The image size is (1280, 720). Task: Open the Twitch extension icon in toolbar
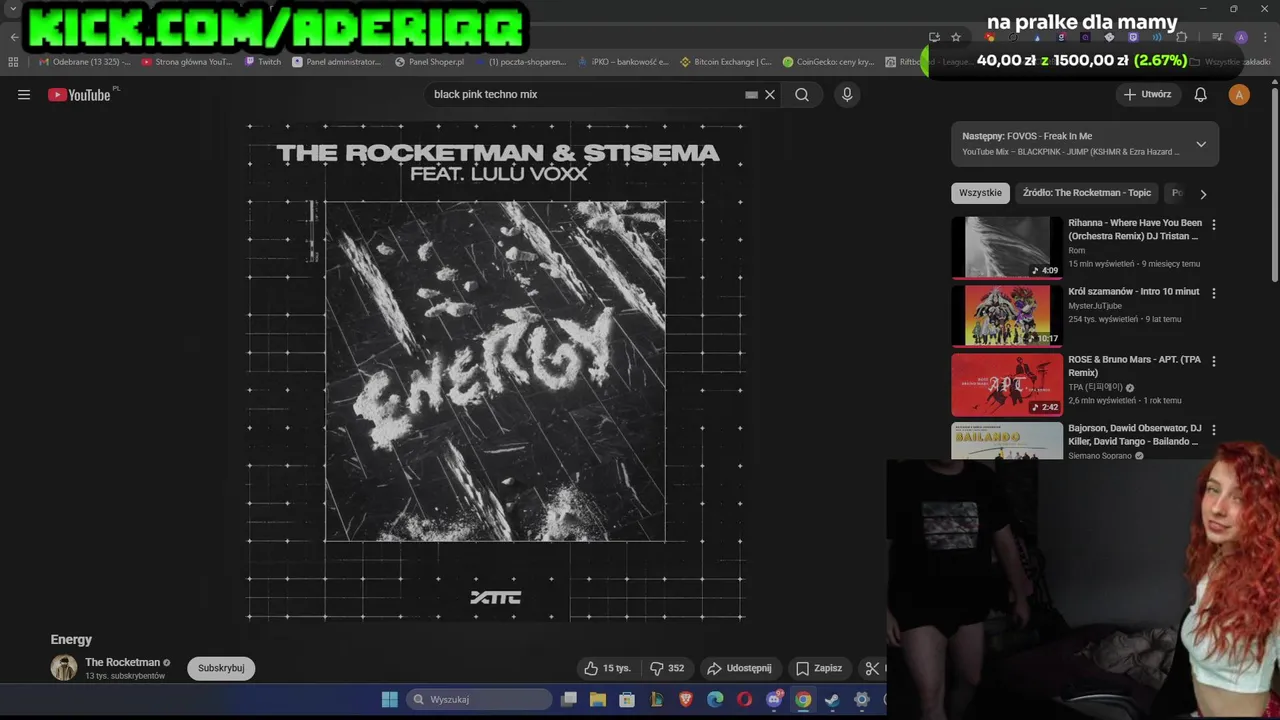click(1133, 37)
